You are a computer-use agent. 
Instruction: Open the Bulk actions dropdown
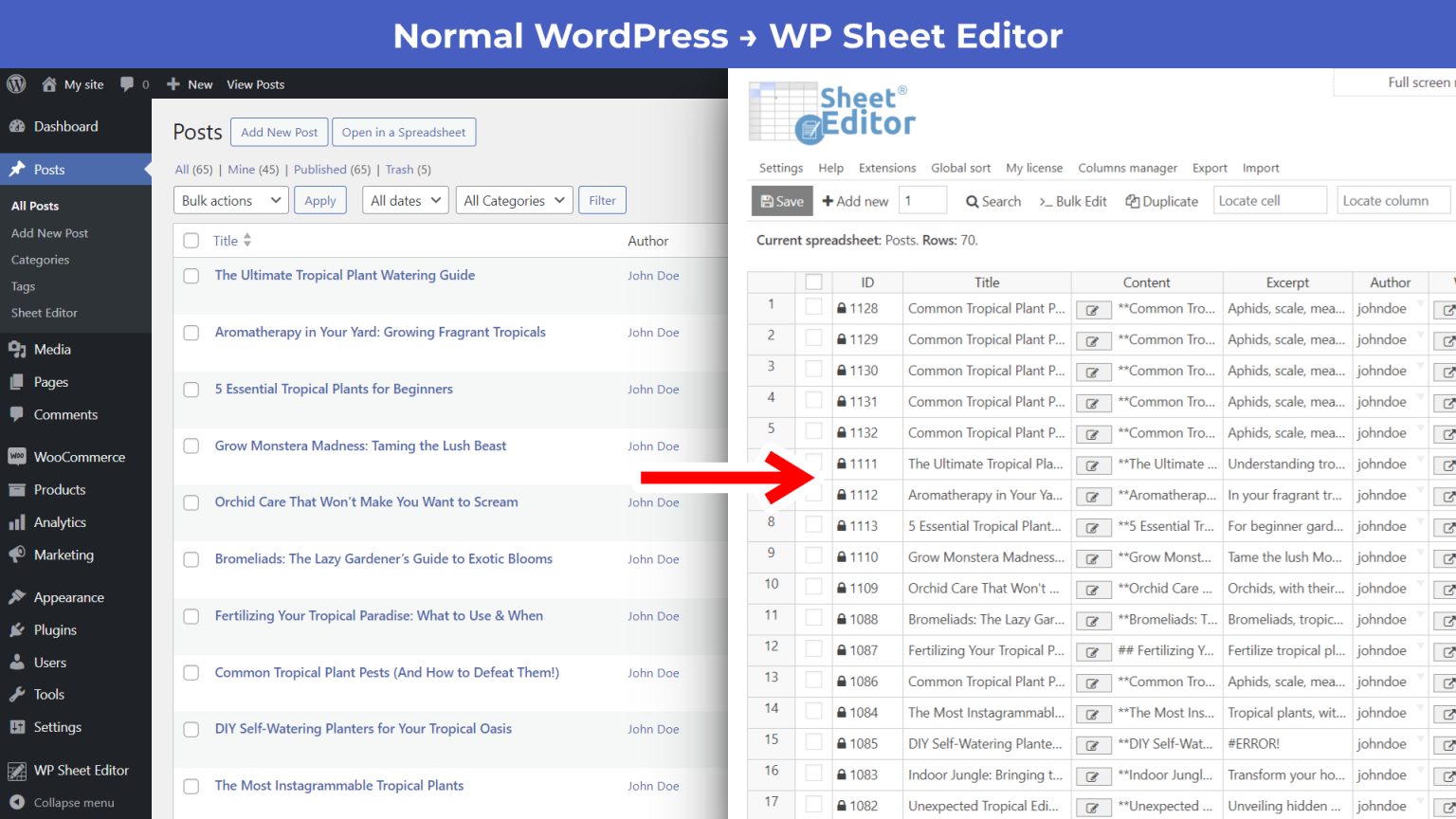(229, 200)
